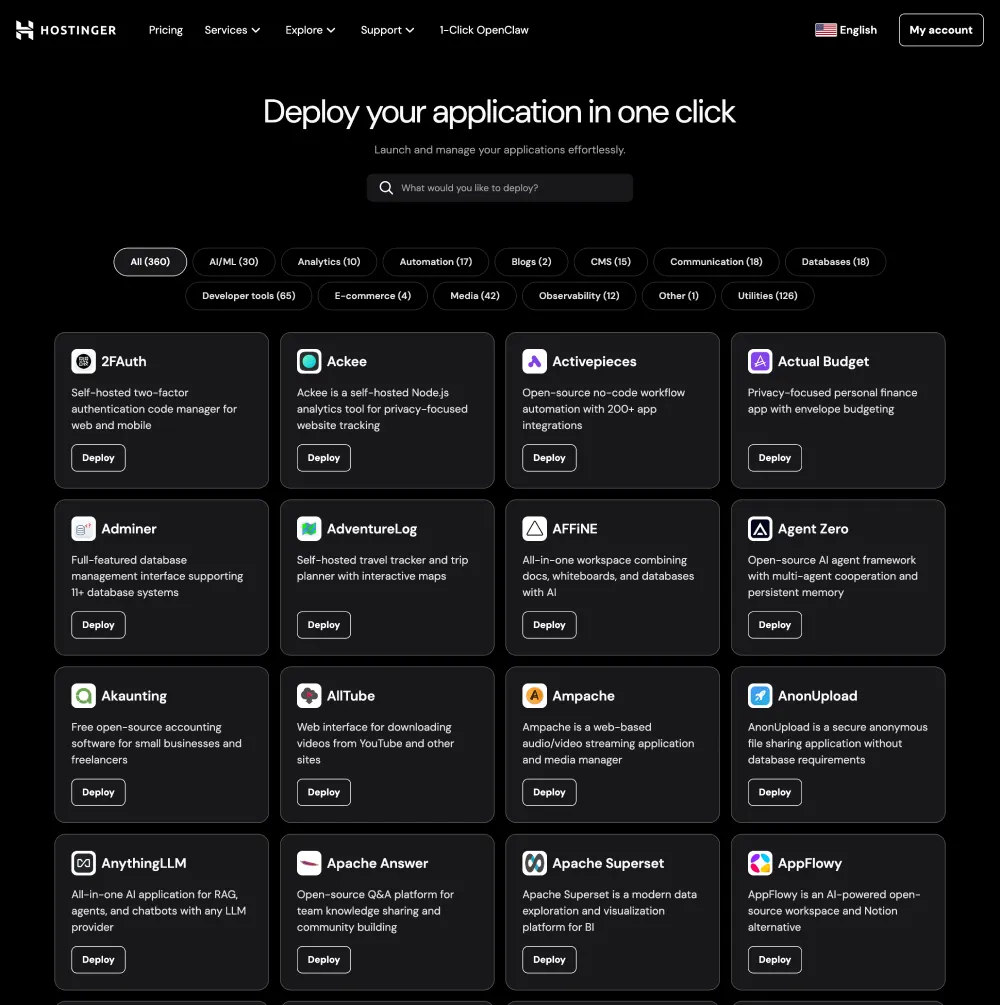Screen dimensions: 1000x1005
Task: Click the 'Apache Superset' card title
Action: click(x=608, y=863)
